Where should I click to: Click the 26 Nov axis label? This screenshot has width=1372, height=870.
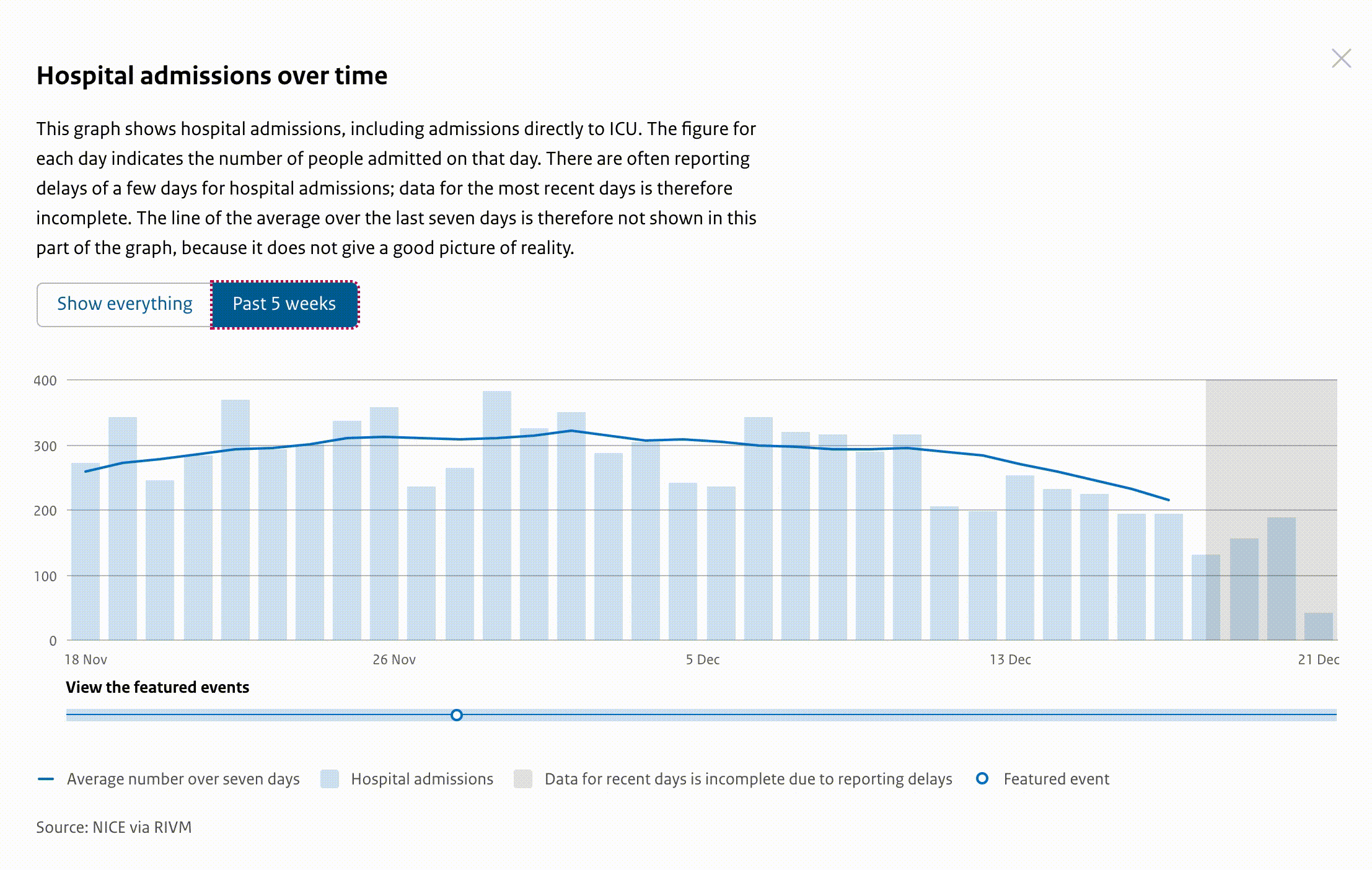pos(394,659)
